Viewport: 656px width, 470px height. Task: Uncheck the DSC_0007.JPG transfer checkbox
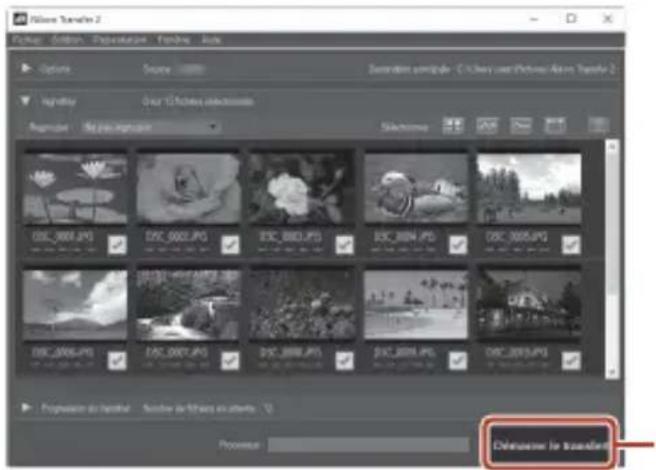[x=231, y=360]
